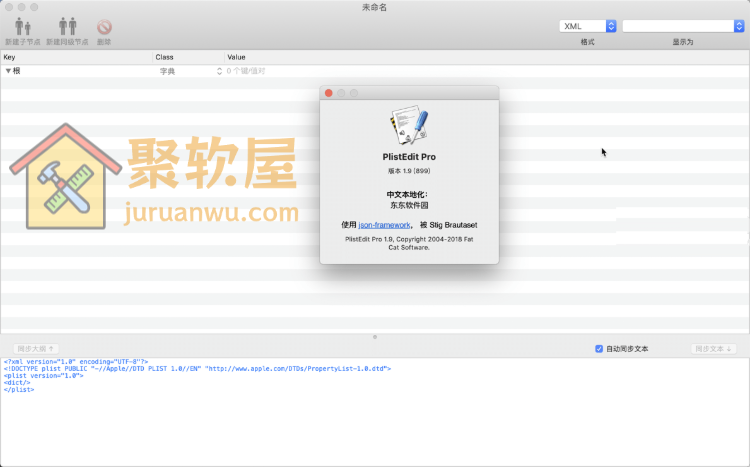Image resolution: width=750 pixels, height=467 pixels.
Task: Click the '<plist version="1.0">' text line
Action: tap(44, 376)
